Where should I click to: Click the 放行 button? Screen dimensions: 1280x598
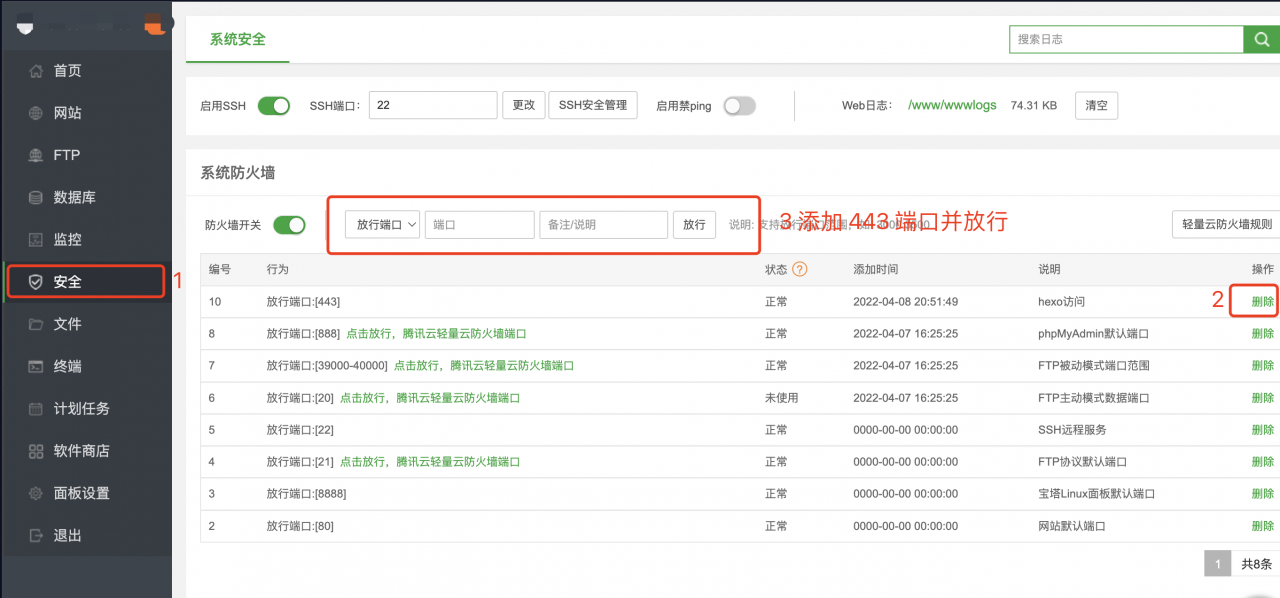coord(694,225)
